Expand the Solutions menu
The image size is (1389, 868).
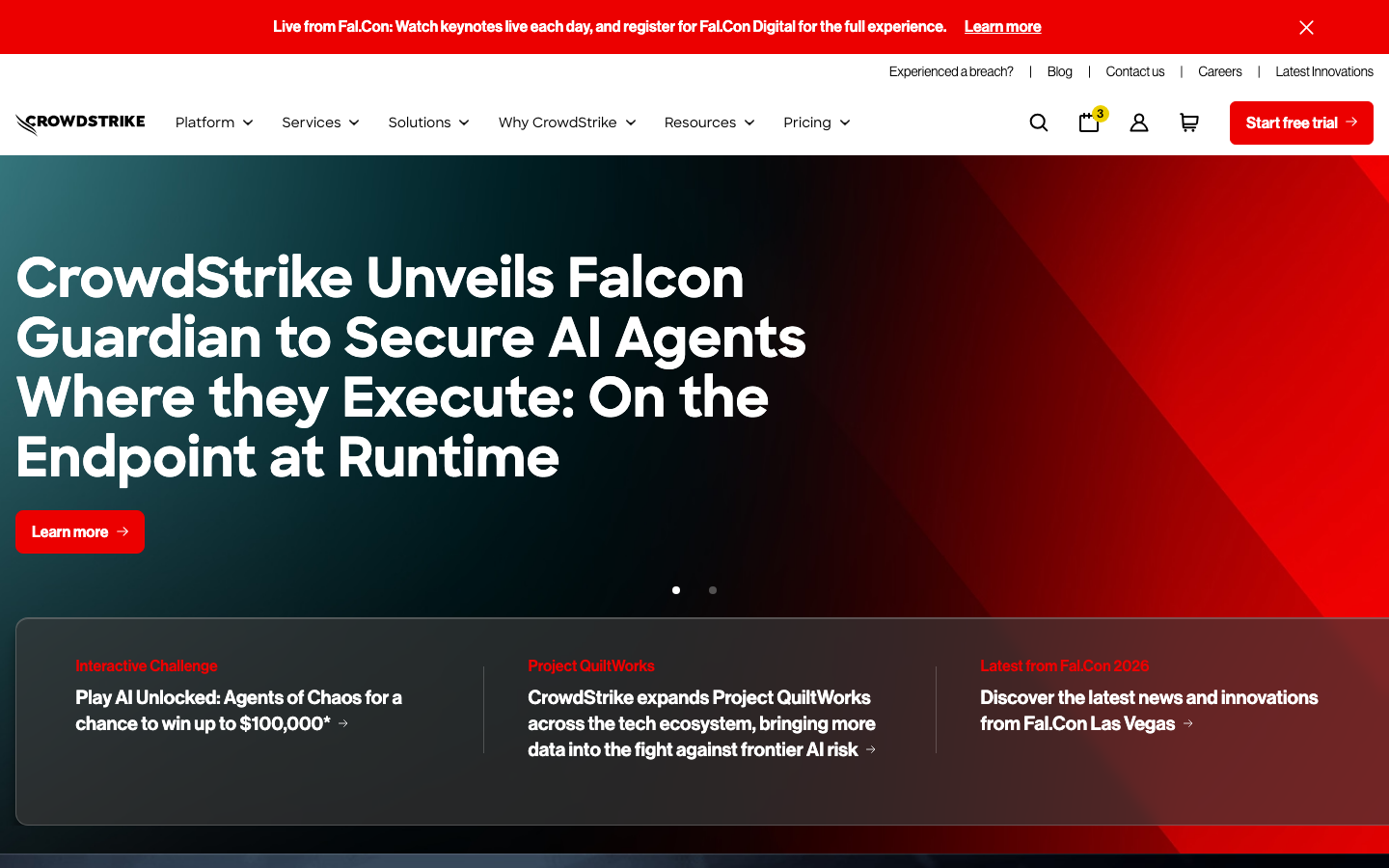click(428, 122)
